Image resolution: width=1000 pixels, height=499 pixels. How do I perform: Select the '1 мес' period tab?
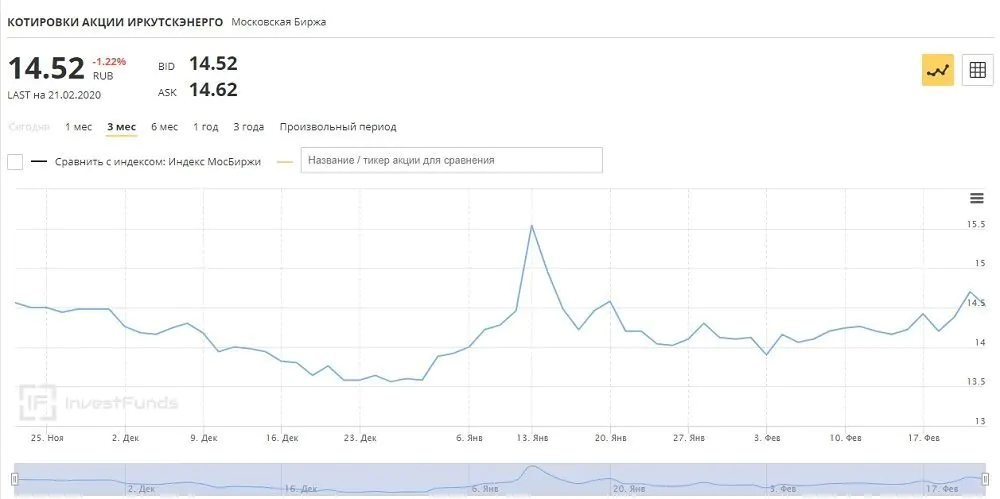pos(78,127)
